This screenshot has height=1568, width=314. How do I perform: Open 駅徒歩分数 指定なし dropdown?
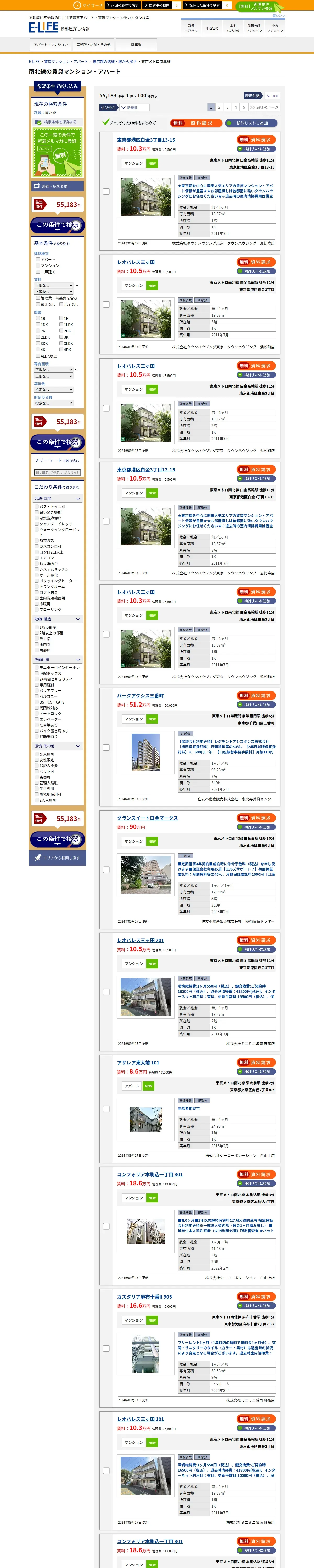[54, 403]
